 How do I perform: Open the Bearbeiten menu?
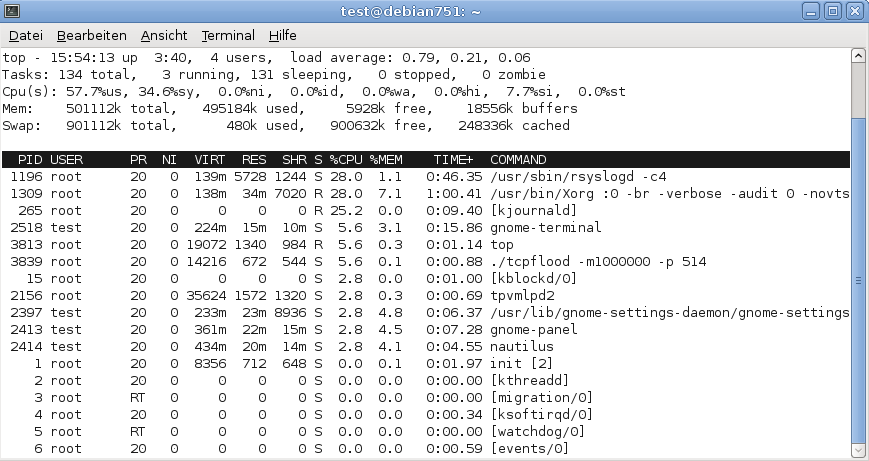point(91,35)
